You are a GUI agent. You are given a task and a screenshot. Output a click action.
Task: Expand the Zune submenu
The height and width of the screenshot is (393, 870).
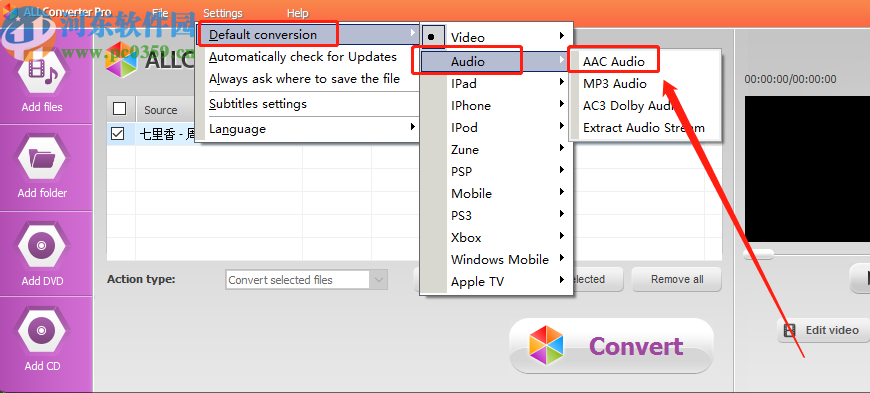(496, 149)
